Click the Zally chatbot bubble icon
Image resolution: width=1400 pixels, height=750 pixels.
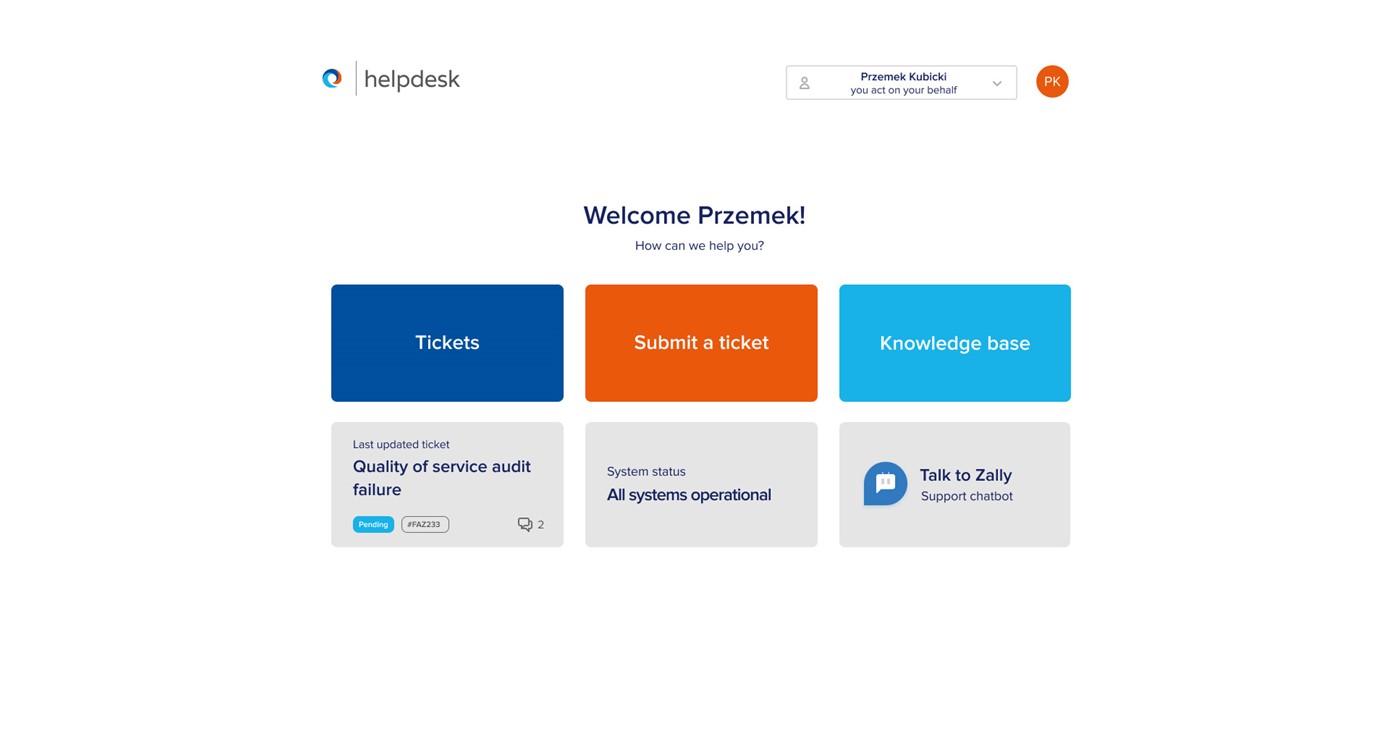[x=885, y=484]
